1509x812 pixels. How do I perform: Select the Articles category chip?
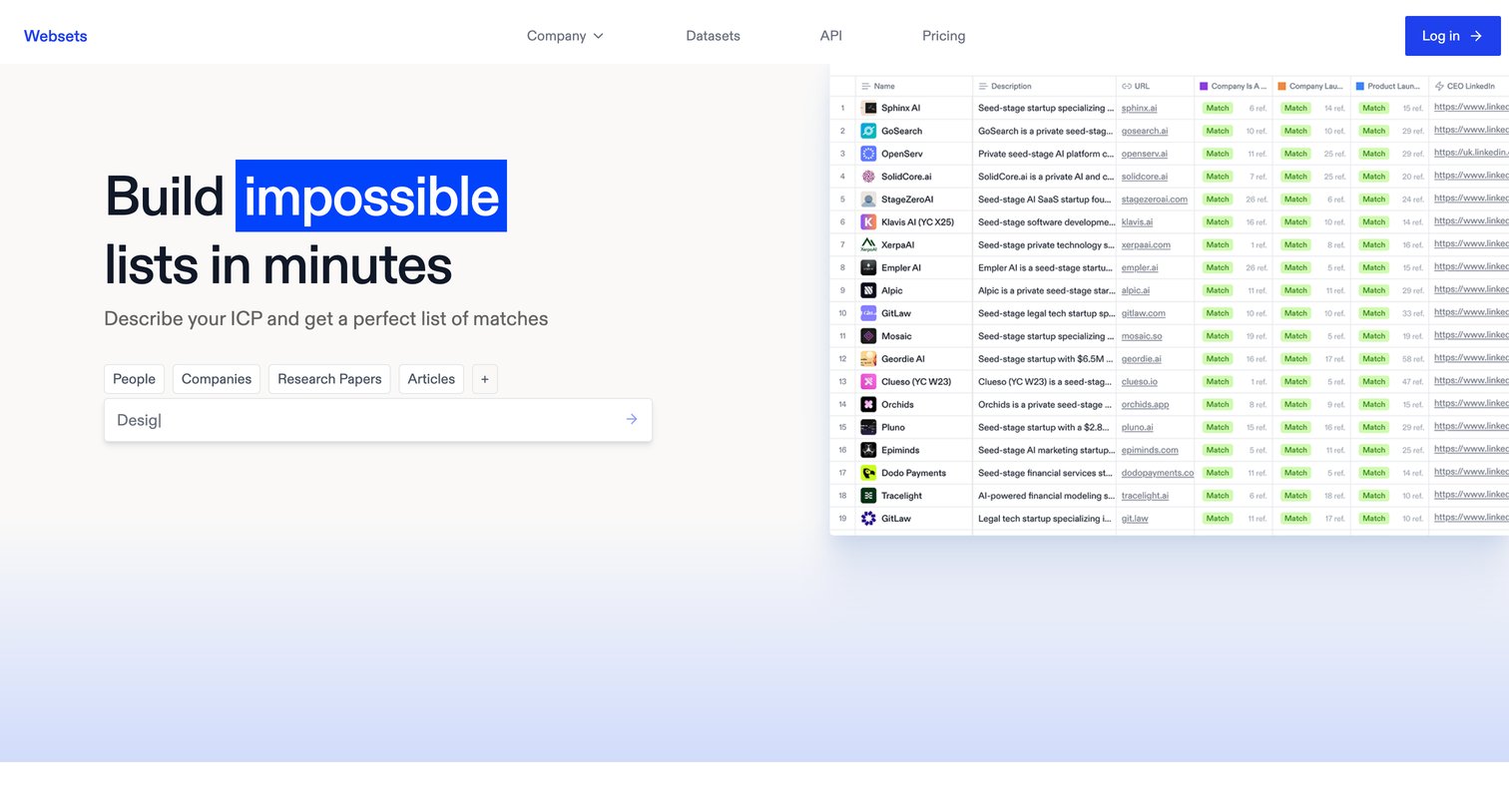[x=431, y=379]
